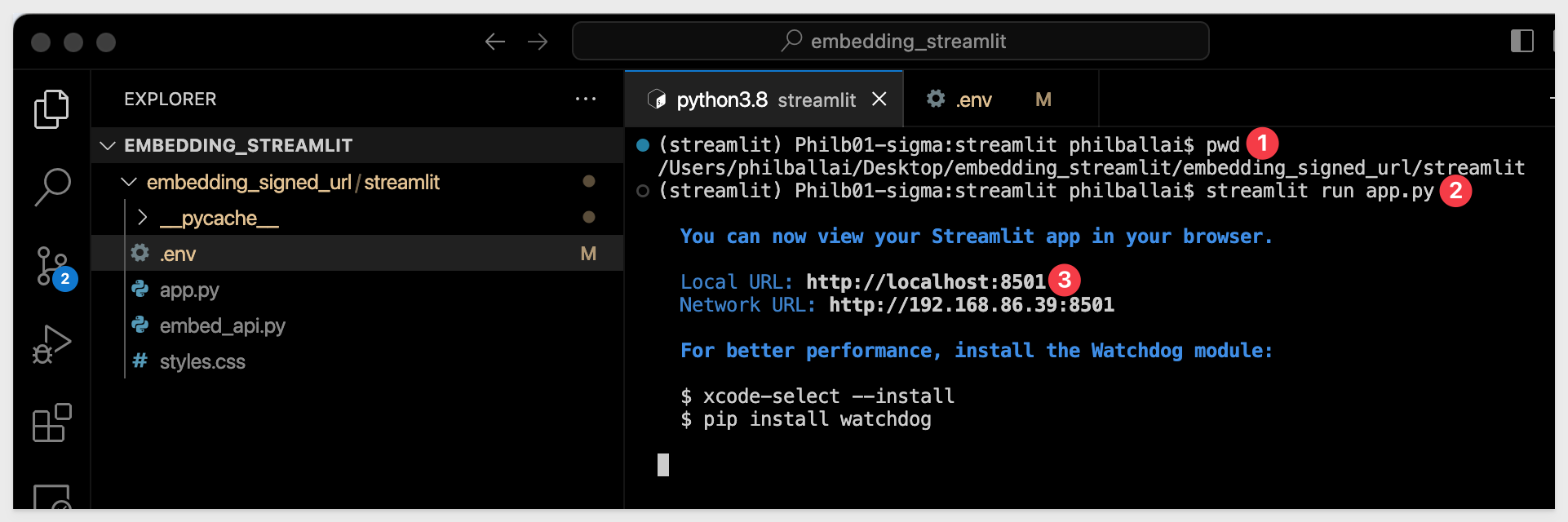Open the Search view icon
This screenshot has height=522, width=1568.
(x=52, y=187)
